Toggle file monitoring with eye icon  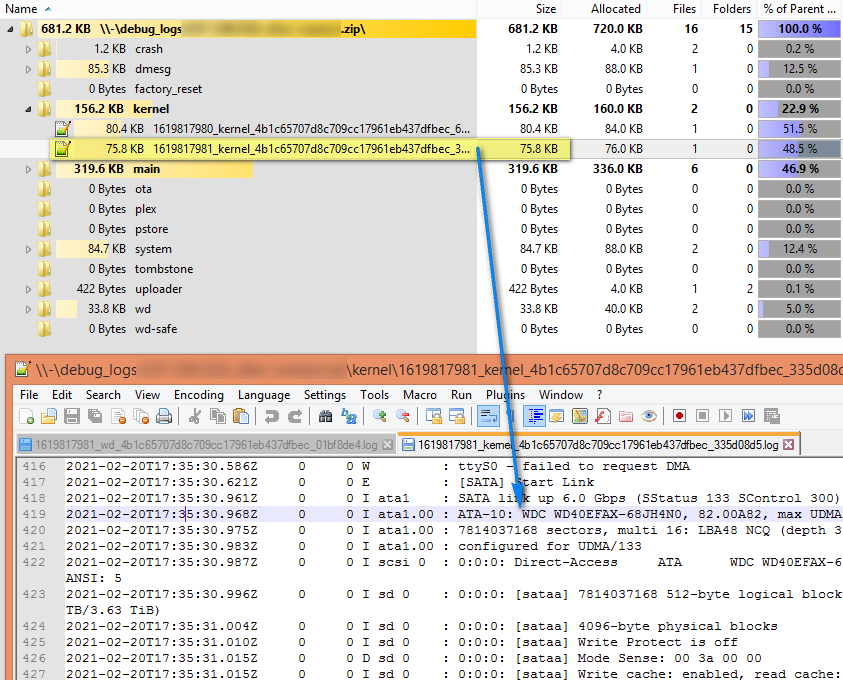pos(649,416)
